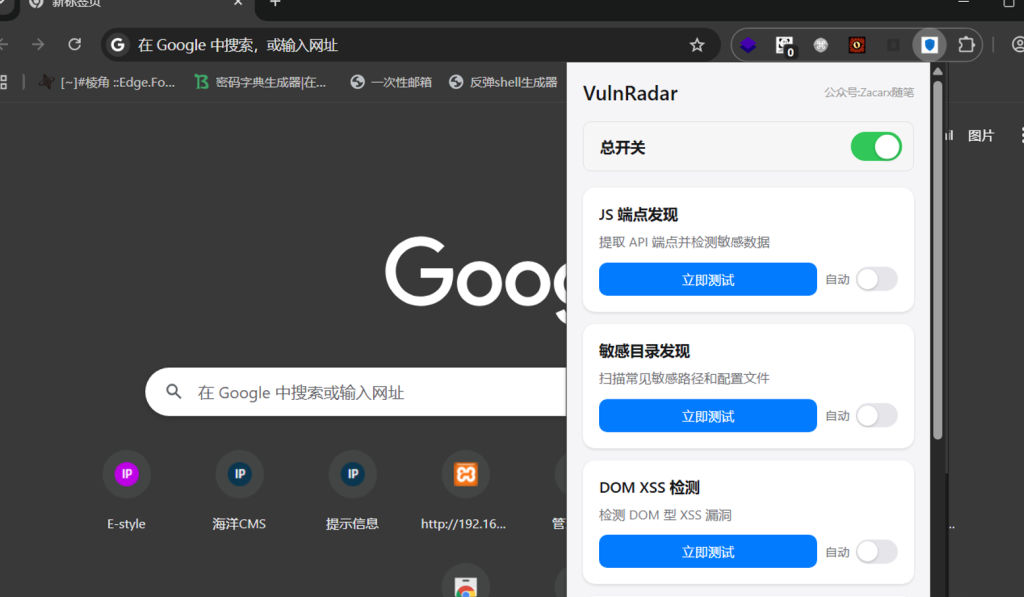Screen dimensions: 1024x597
Task: Run 立即测试 for DOM XSS 检测
Action: (707, 551)
